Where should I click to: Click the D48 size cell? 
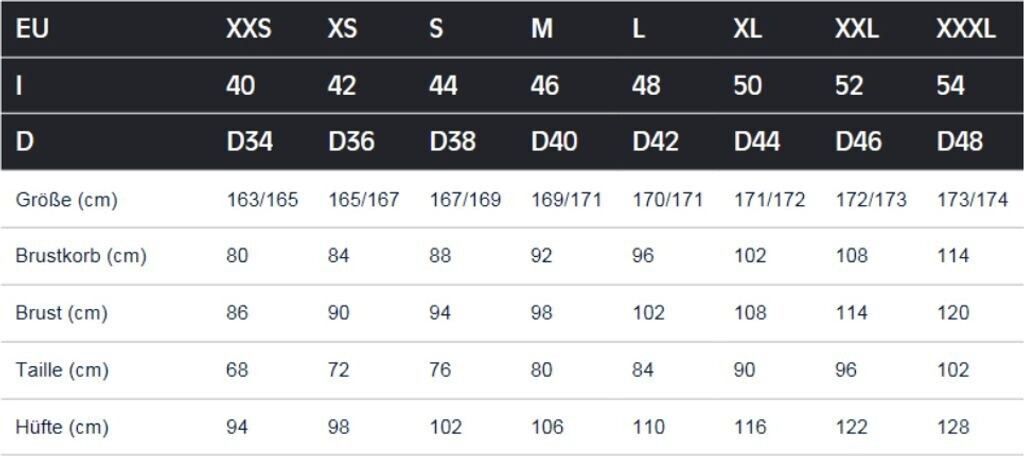[x=960, y=142]
